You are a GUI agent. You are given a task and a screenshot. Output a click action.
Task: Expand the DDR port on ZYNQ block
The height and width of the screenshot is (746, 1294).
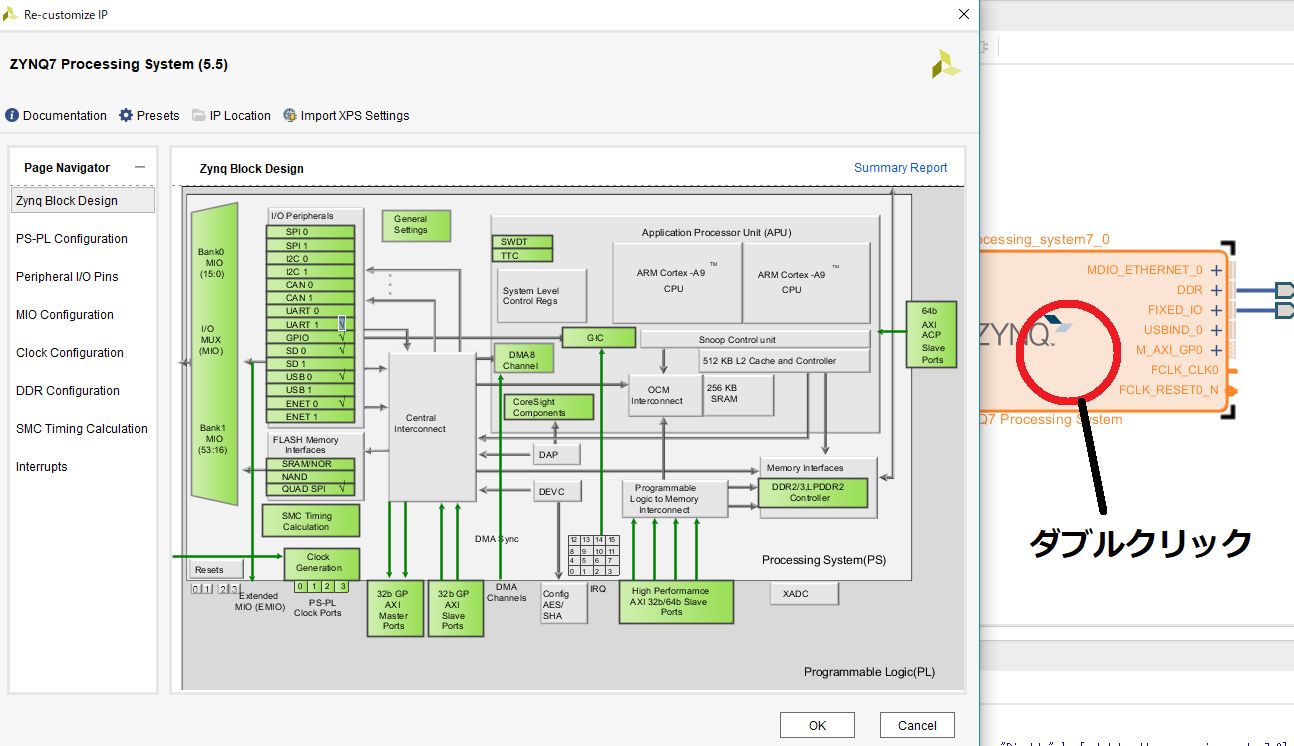[x=1216, y=290]
